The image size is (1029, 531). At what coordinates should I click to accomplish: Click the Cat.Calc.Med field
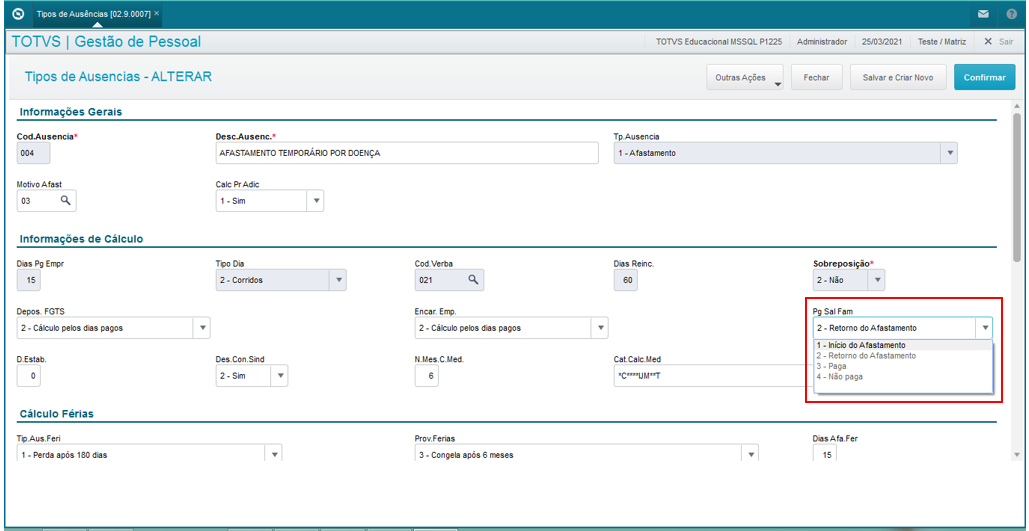click(x=713, y=375)
